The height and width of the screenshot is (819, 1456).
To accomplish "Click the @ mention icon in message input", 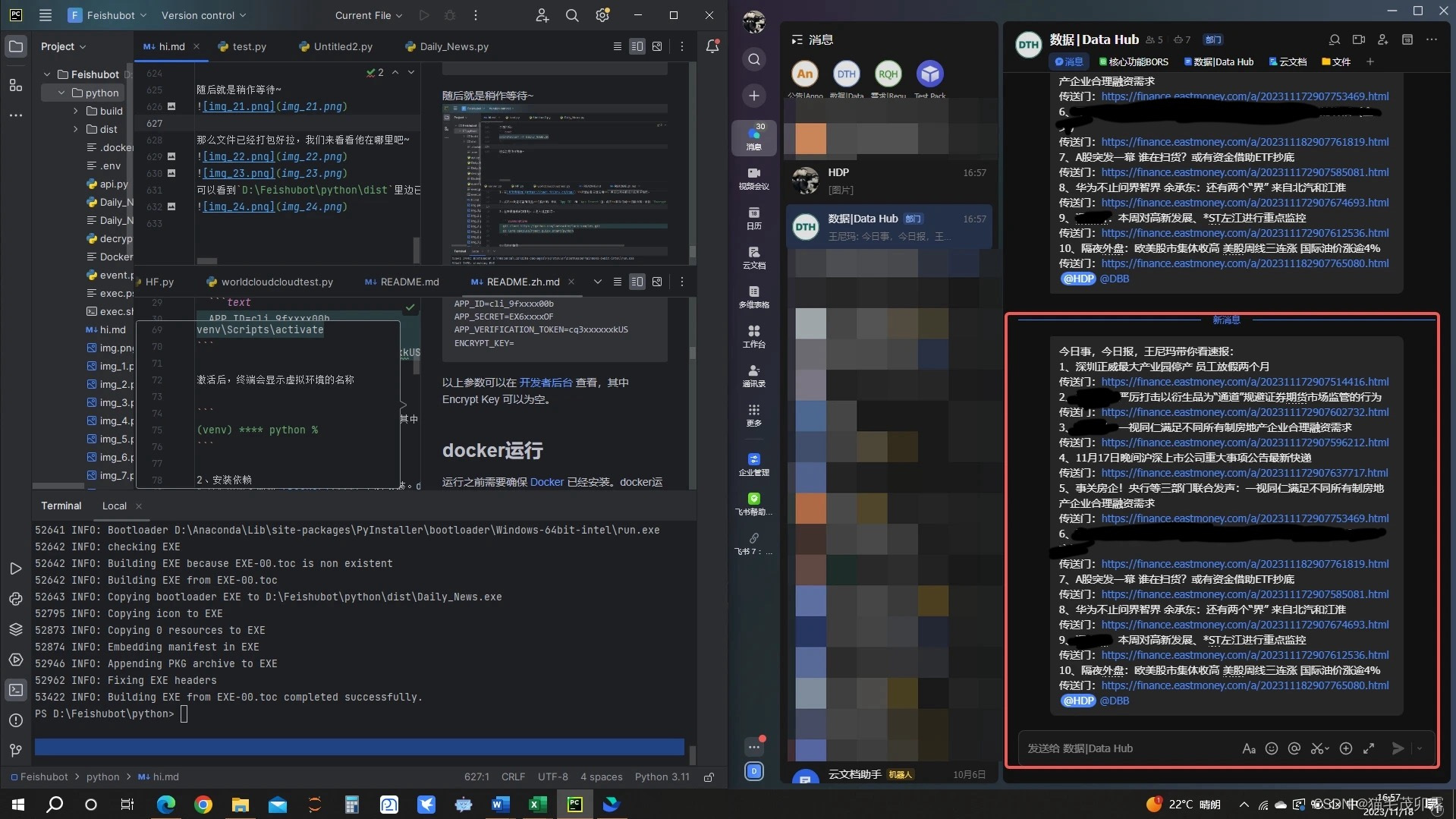I will [x=1294, y=748].
